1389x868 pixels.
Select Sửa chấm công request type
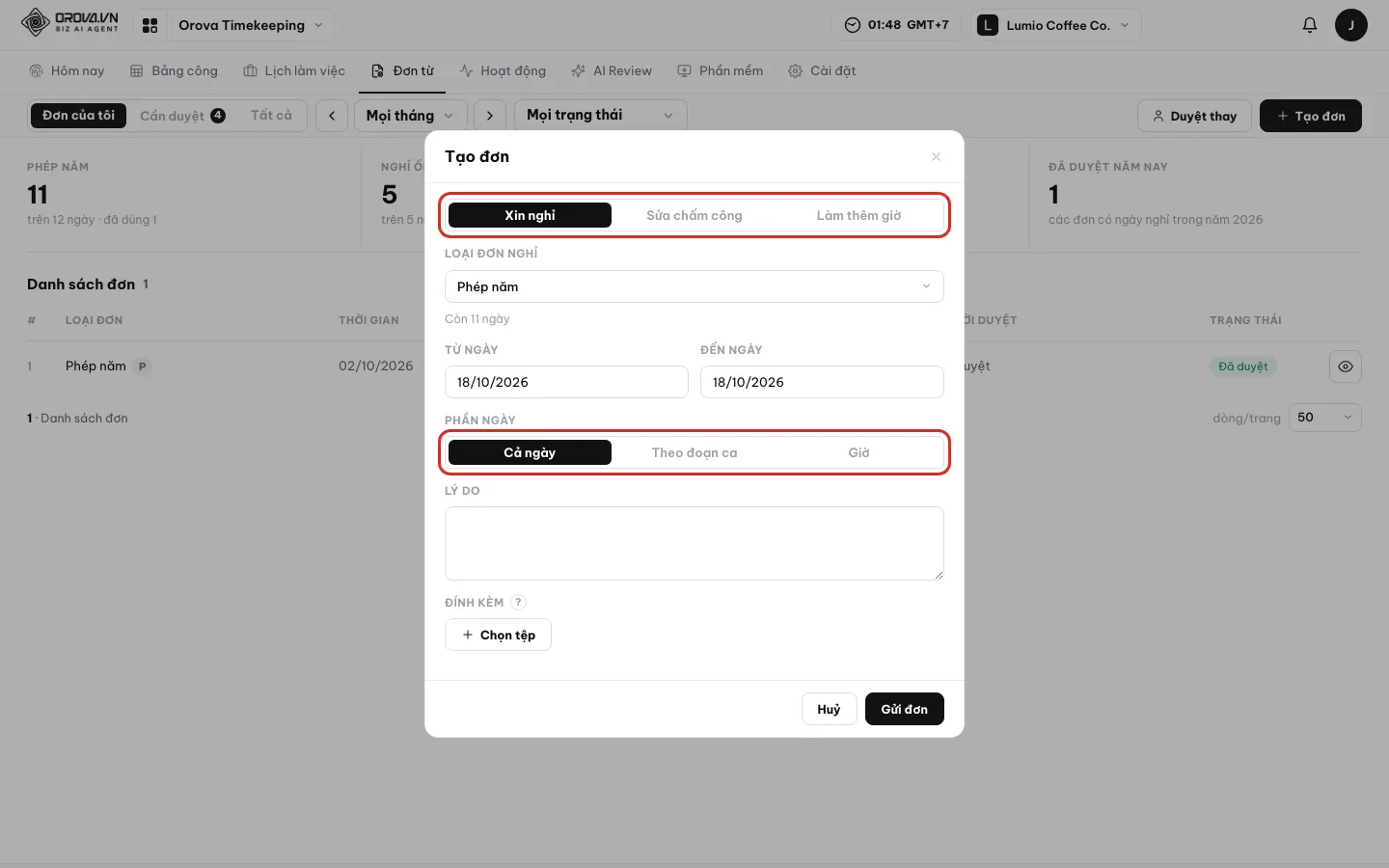[694, 215]
